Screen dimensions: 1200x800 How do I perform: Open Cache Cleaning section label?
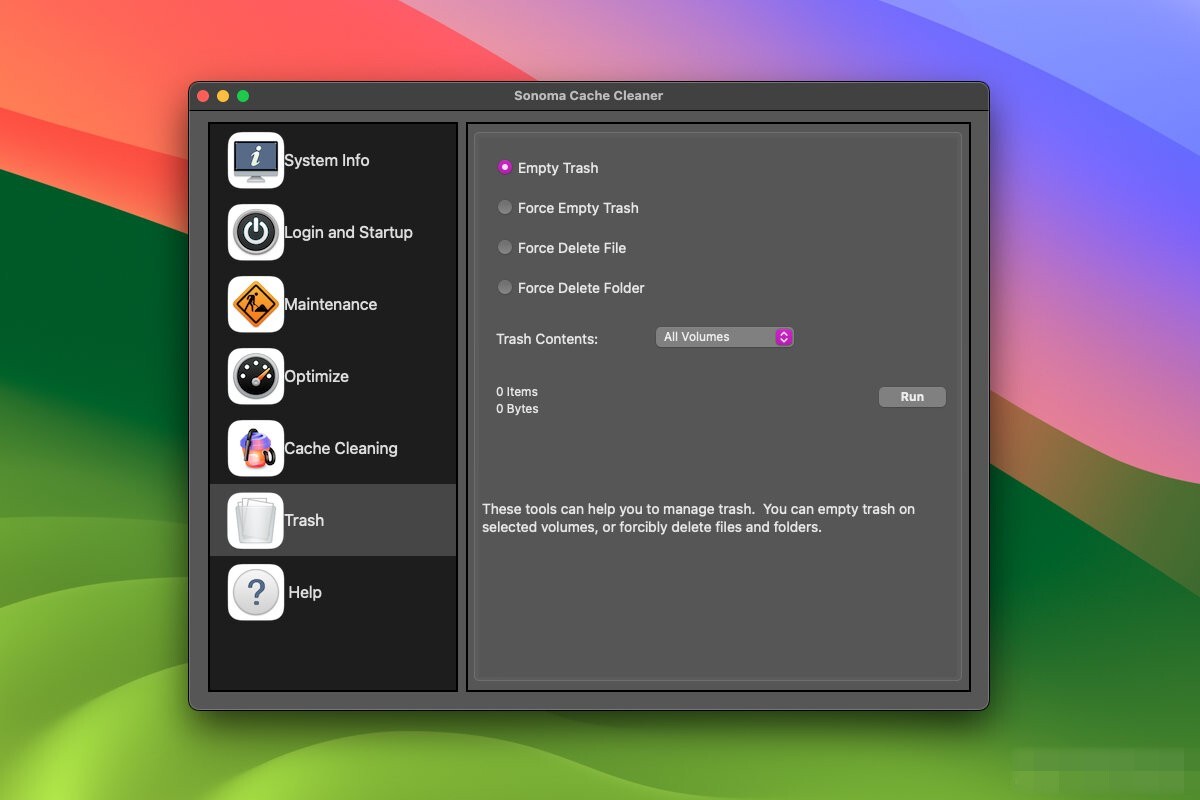[341, 448]
